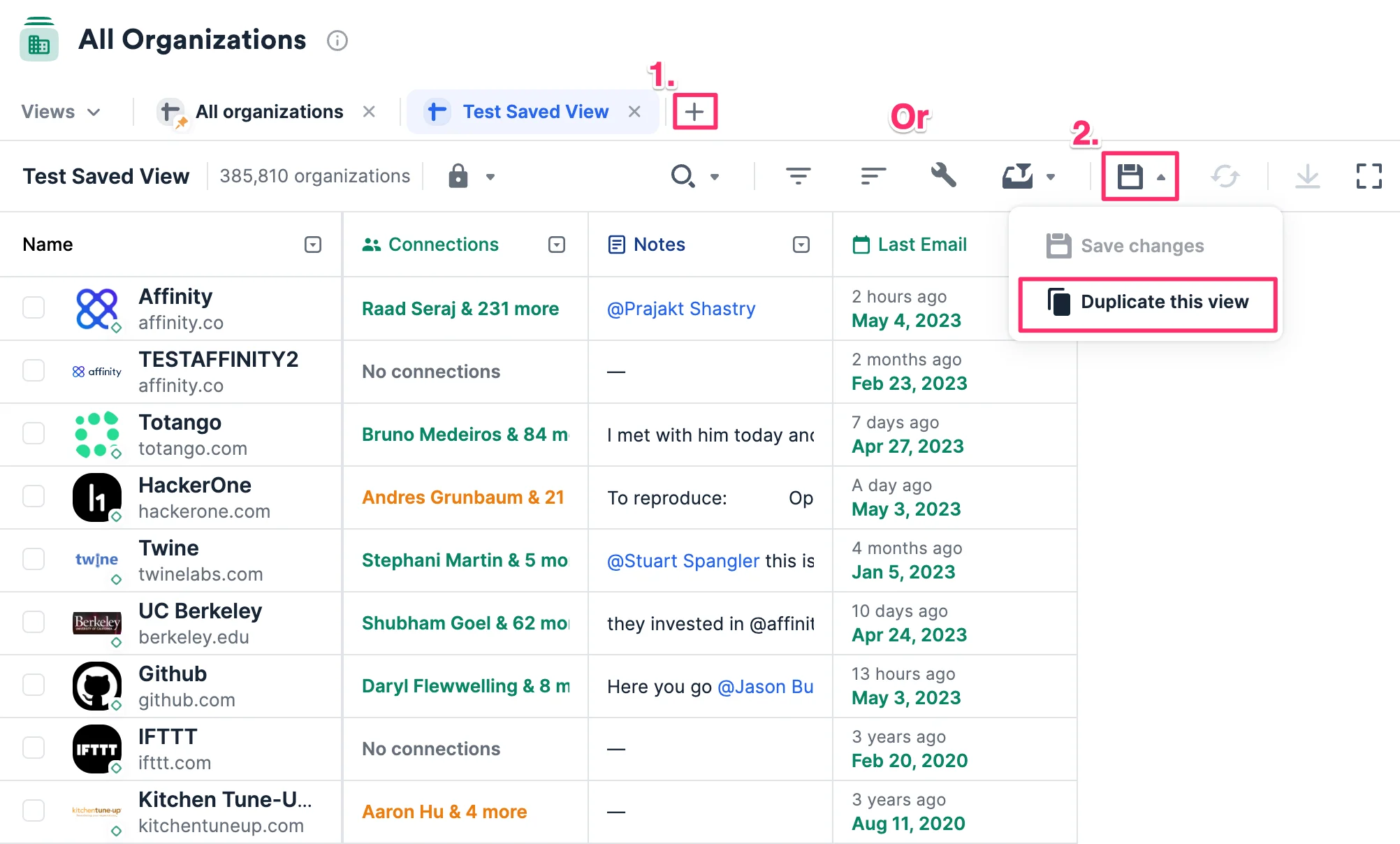Expand the Views dropdown
Image resolution: width=1400 pixels, height=844 pixels.
(61, 112)
